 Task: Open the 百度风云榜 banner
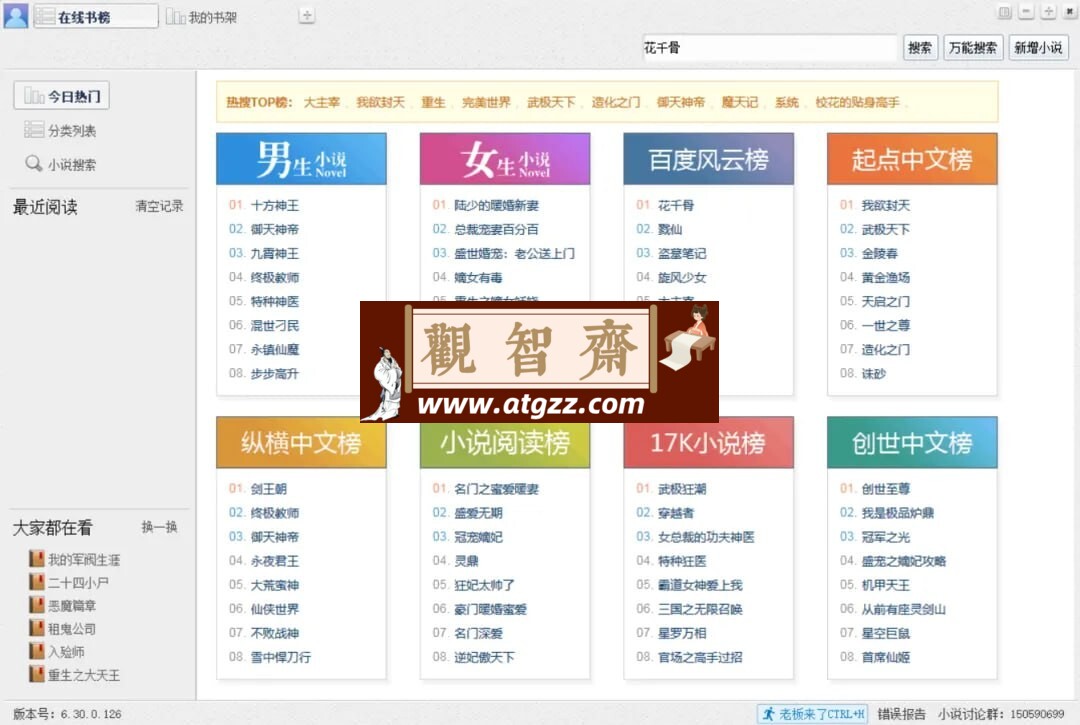click(708, 159)
